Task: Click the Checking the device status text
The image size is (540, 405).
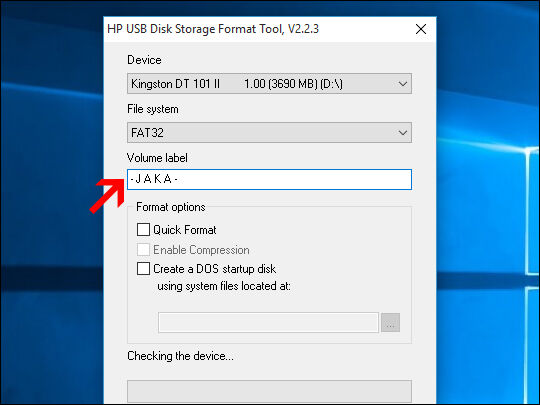Action: (180, 356)
